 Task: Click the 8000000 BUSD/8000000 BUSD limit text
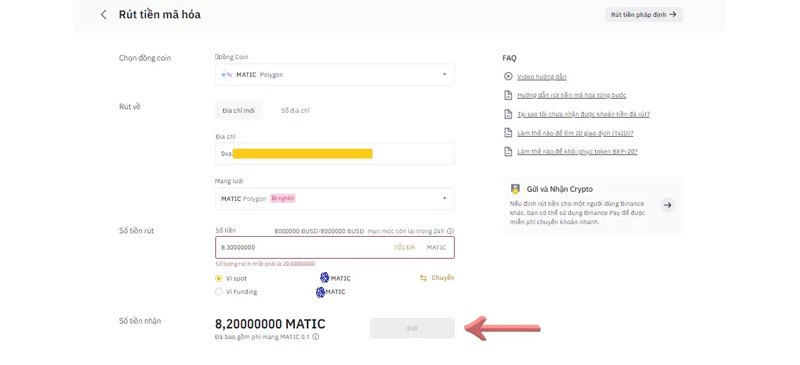pyautogui.click(x=319, y=231)
